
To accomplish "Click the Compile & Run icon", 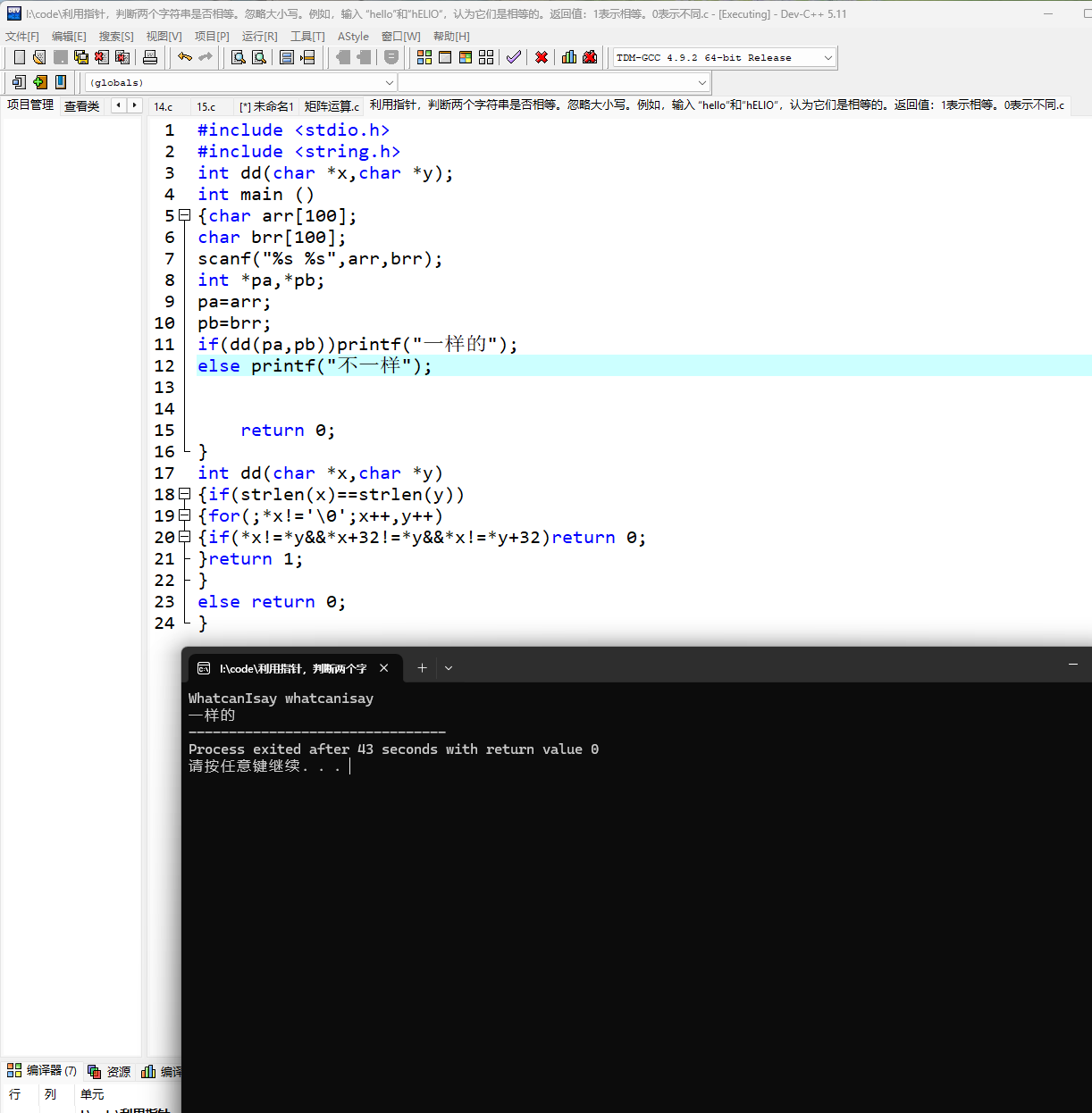I will tap(466, 57).
